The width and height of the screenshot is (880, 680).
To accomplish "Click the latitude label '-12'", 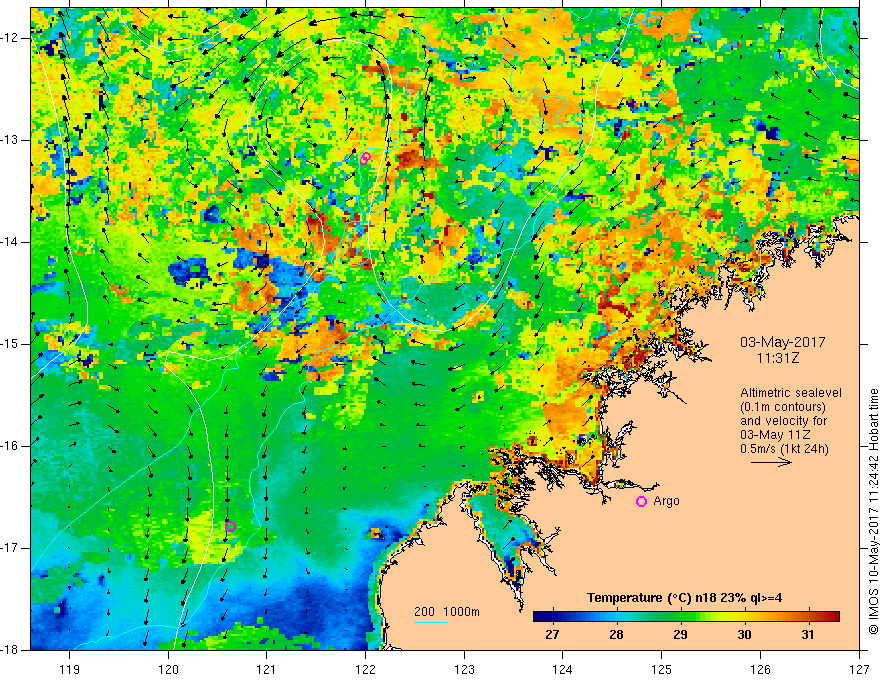I will [10, 38].
